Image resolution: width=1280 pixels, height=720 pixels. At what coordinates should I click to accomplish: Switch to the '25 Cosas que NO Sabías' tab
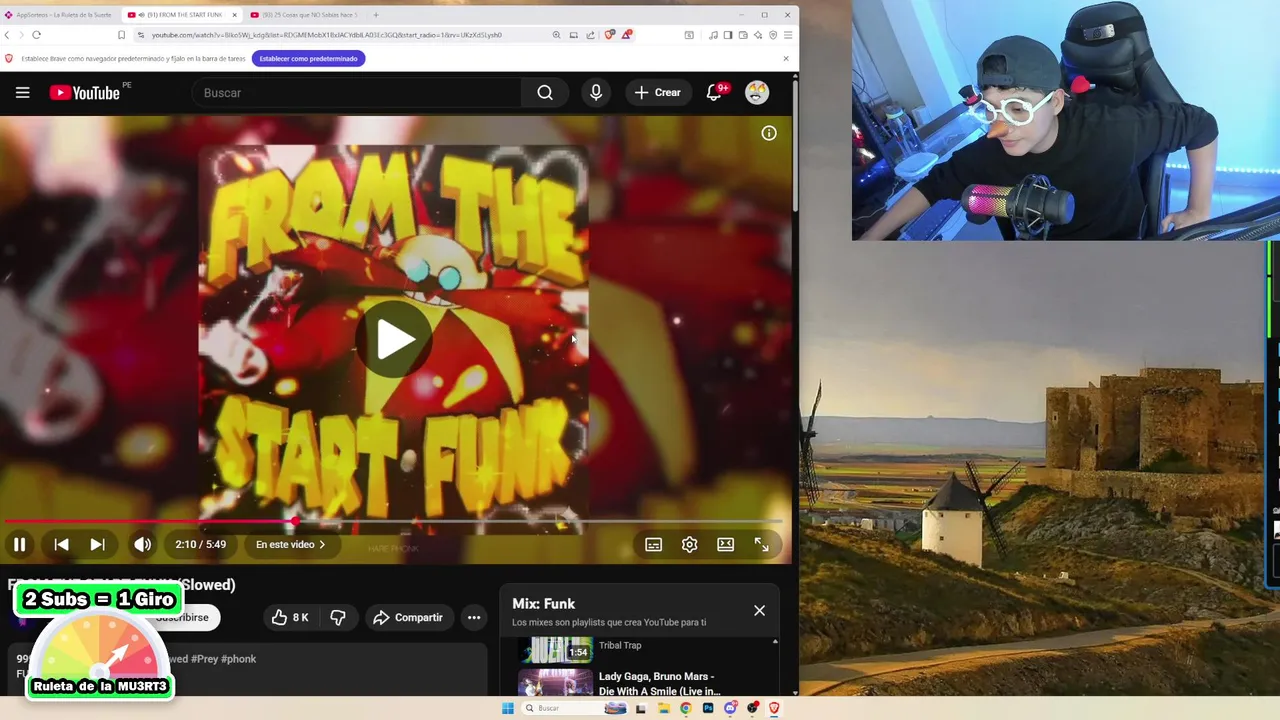coord(303,15)
